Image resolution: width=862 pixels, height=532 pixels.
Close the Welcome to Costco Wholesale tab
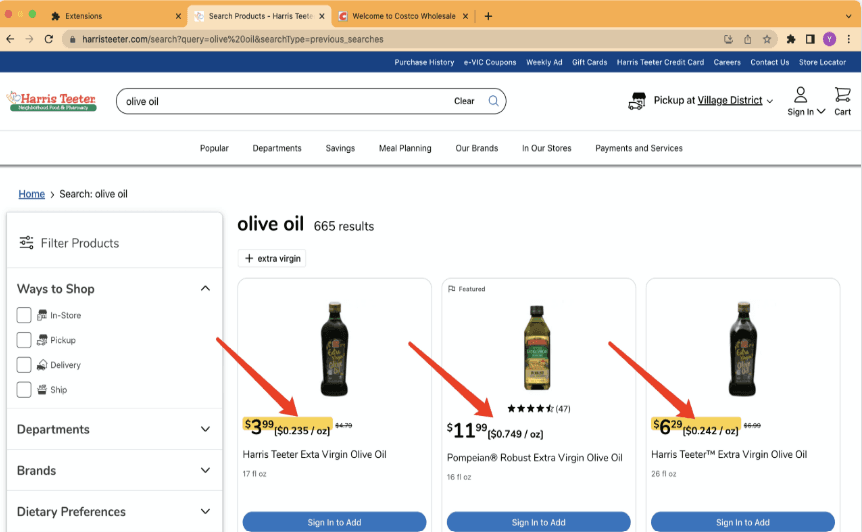(465, 16)
